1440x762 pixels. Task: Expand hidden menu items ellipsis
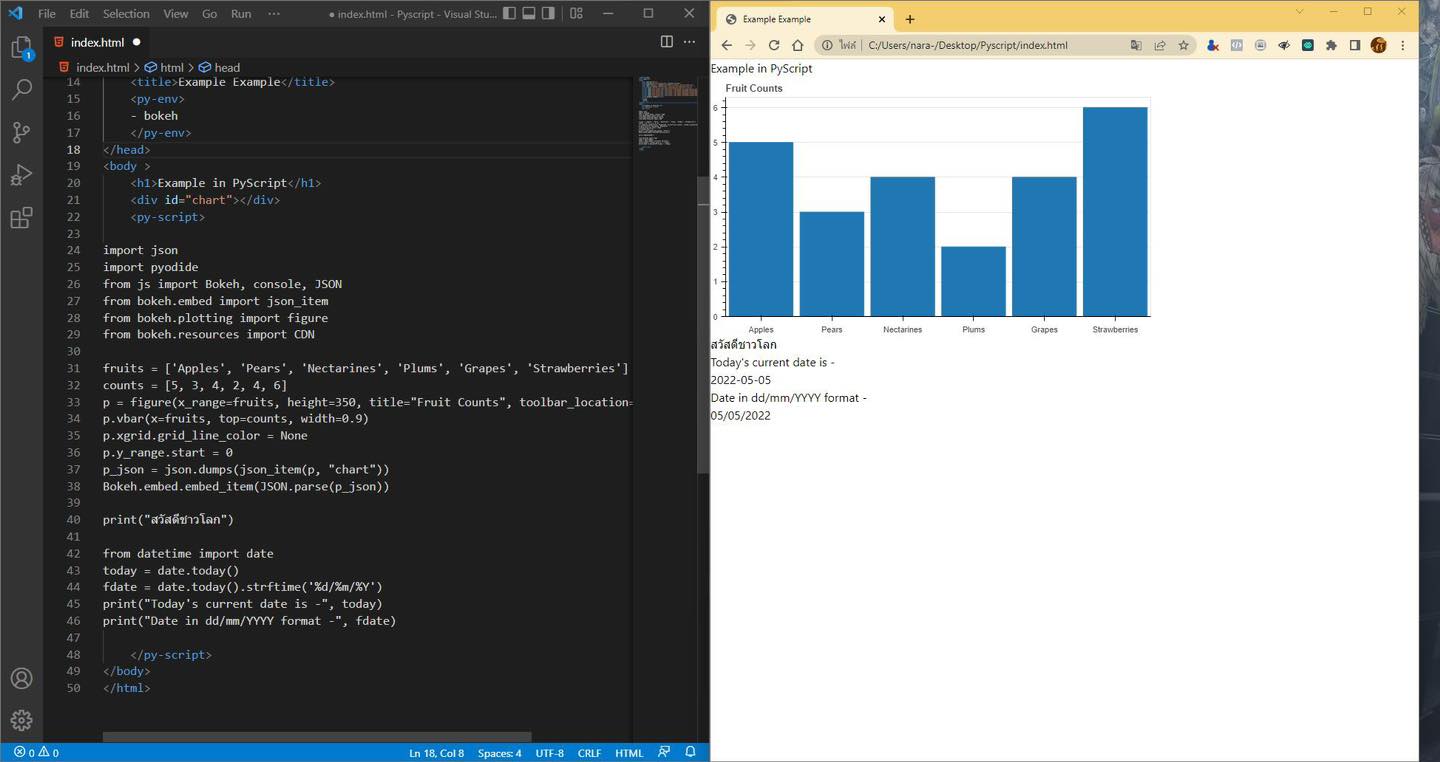(274, 14)
